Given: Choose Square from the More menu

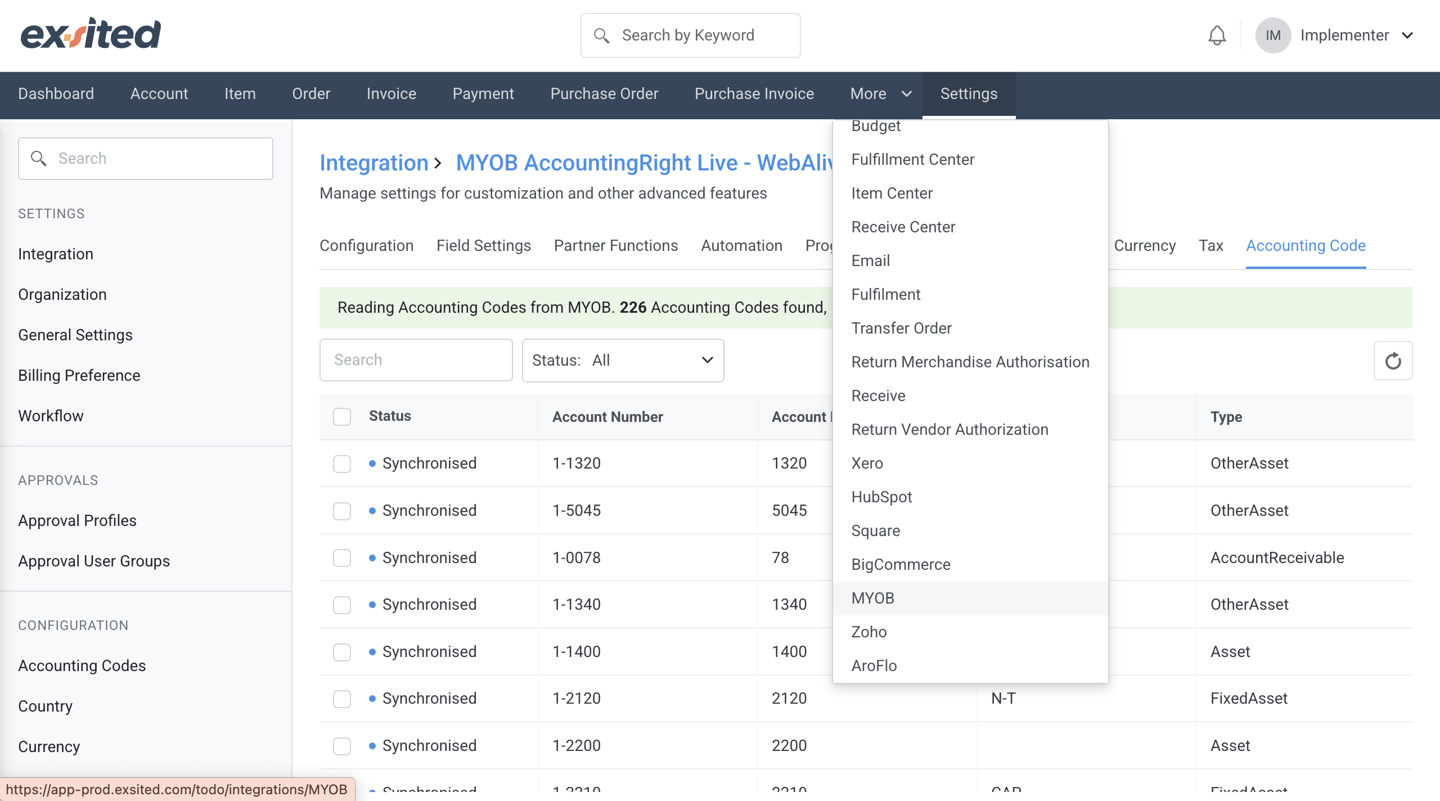Looking at the screenshot, I should (x=970, y=531).
